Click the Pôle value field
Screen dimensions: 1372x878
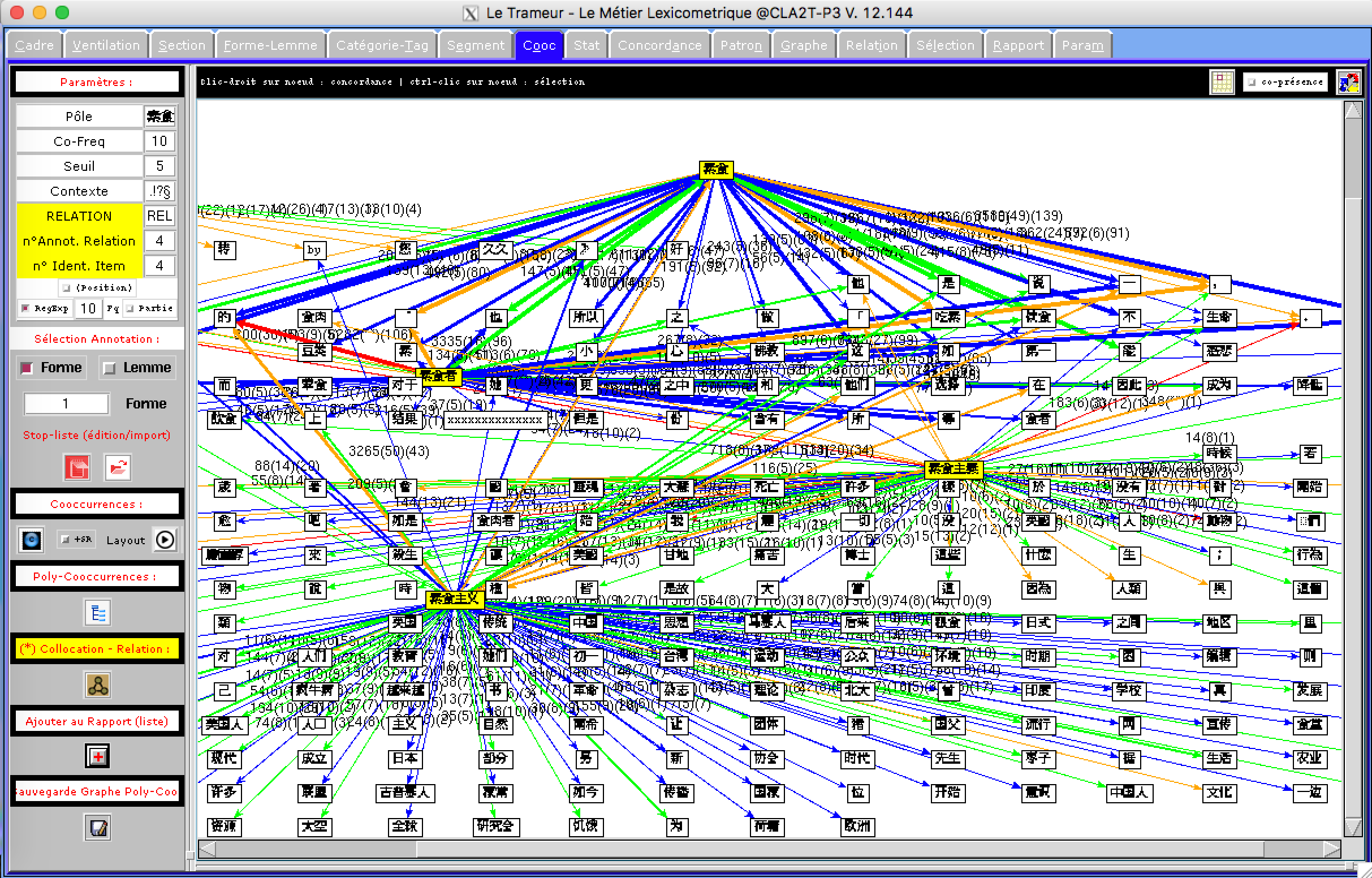tap(159, 117)
